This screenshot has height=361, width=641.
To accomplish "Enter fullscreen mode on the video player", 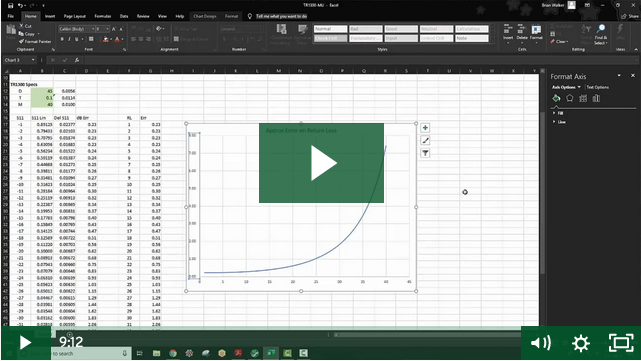I will pos(621,343).
